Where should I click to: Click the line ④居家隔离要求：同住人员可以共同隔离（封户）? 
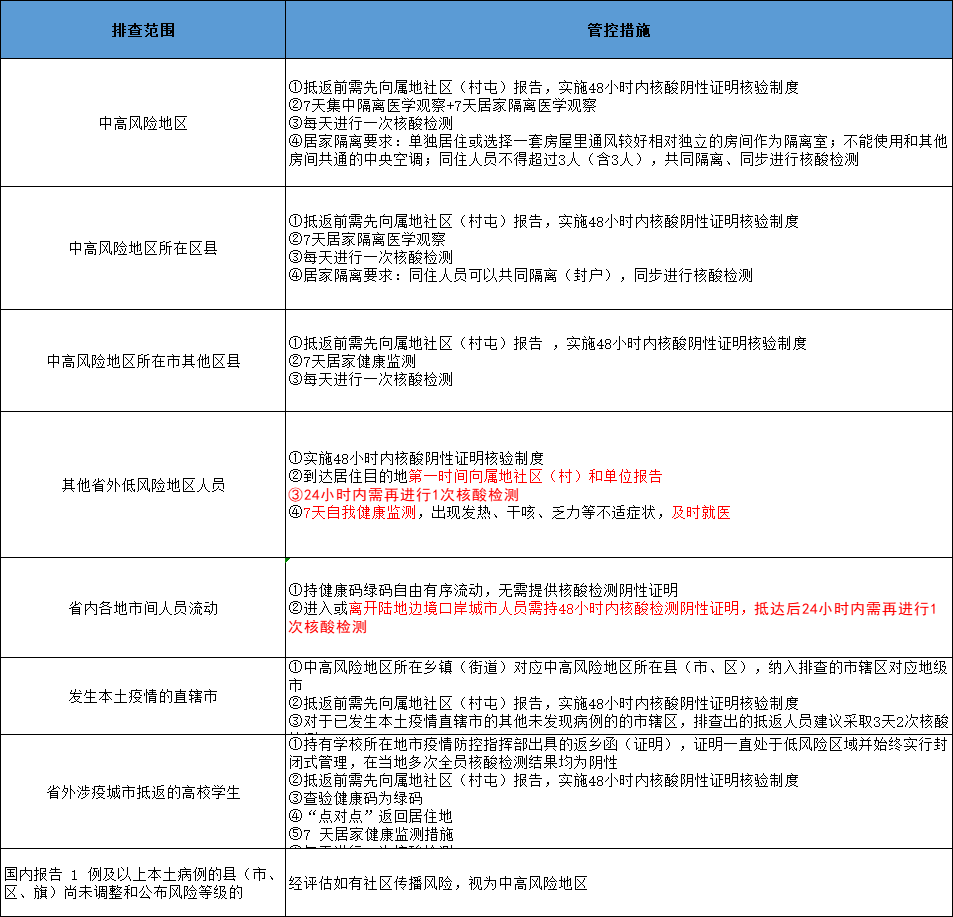521,275
